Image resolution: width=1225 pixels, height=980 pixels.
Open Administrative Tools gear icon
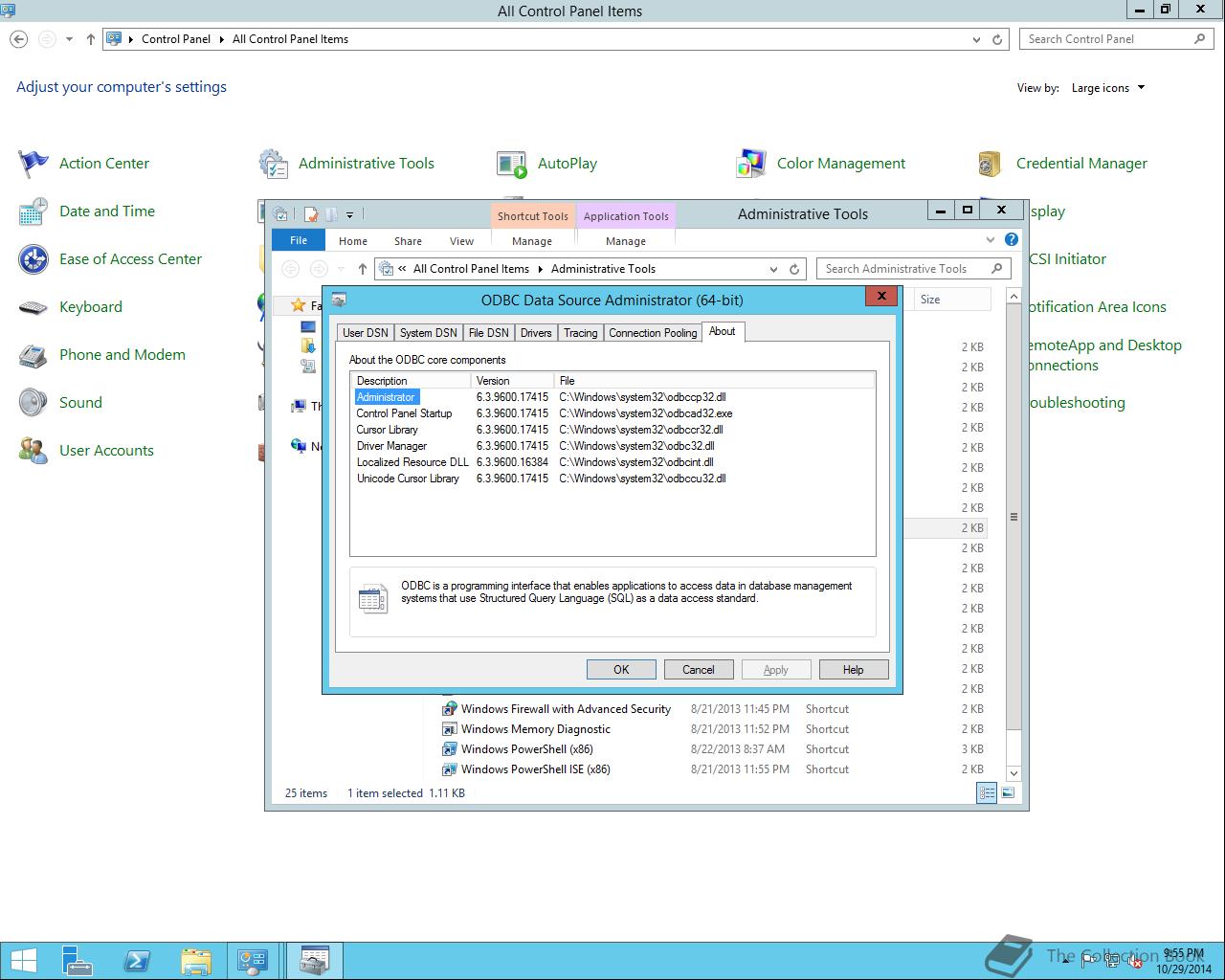click(x=273, y=164)
